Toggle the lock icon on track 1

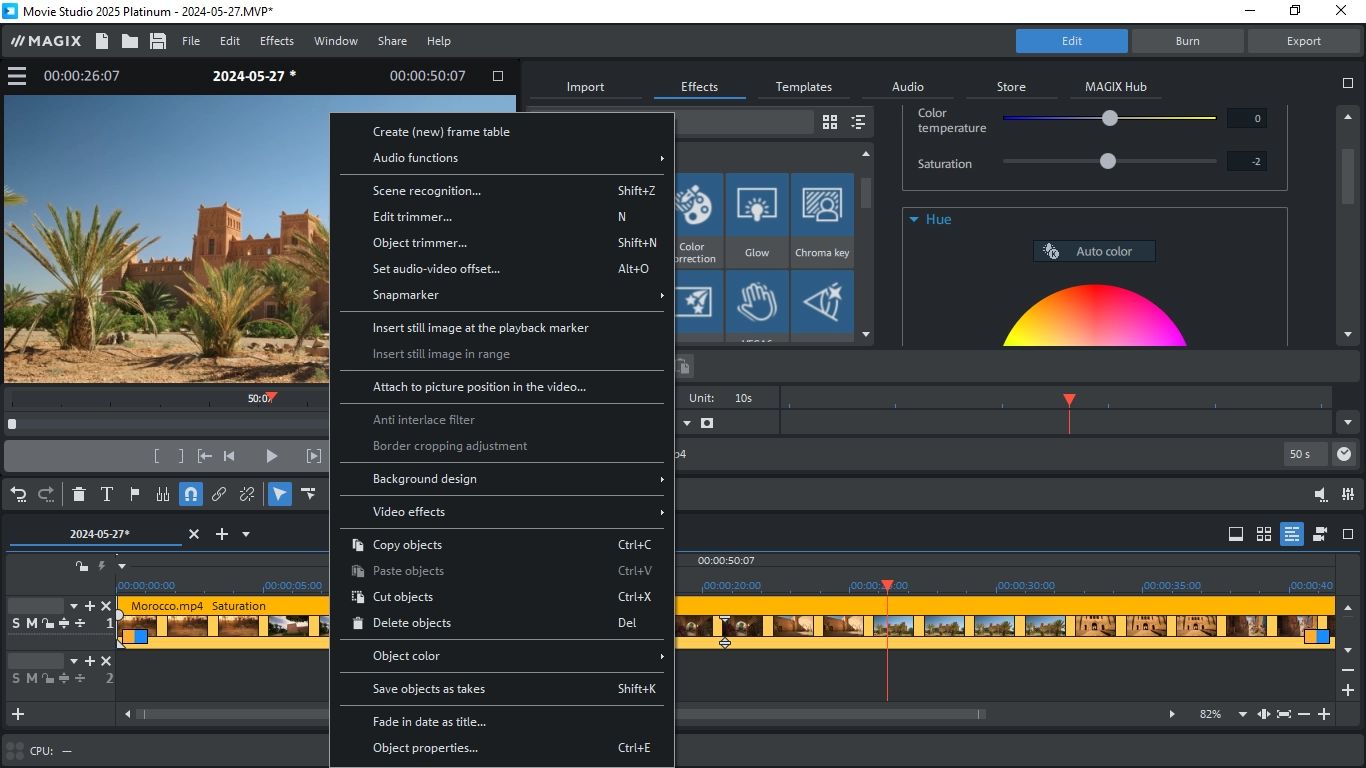47,624
